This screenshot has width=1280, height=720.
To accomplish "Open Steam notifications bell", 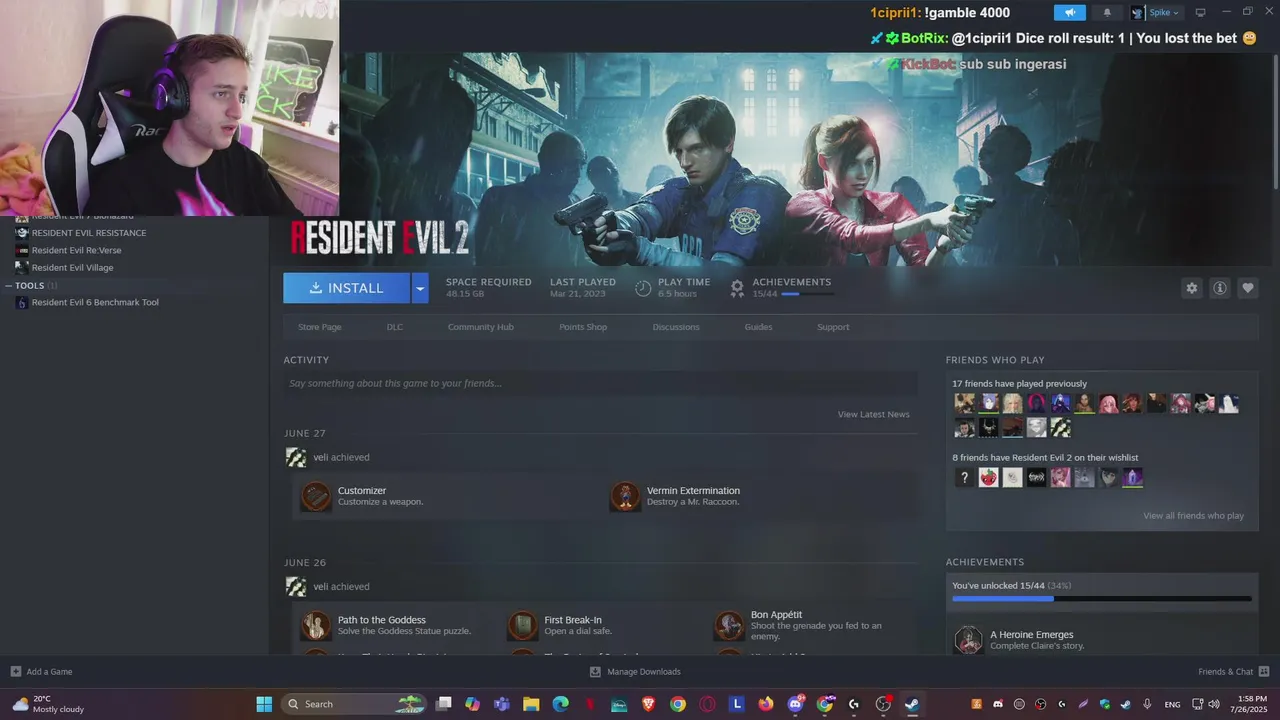I will pos(1107,13).
